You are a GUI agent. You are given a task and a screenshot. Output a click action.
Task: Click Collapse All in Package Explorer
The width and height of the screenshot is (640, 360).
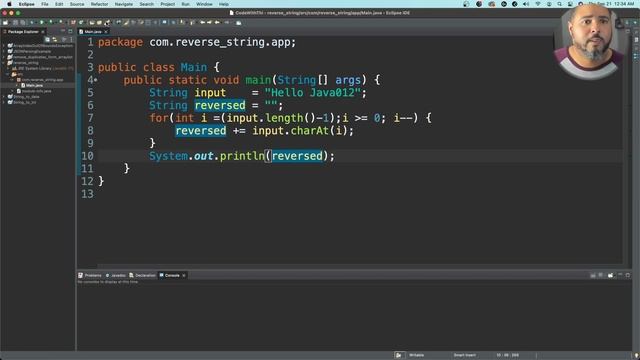(x=47, y=40)
